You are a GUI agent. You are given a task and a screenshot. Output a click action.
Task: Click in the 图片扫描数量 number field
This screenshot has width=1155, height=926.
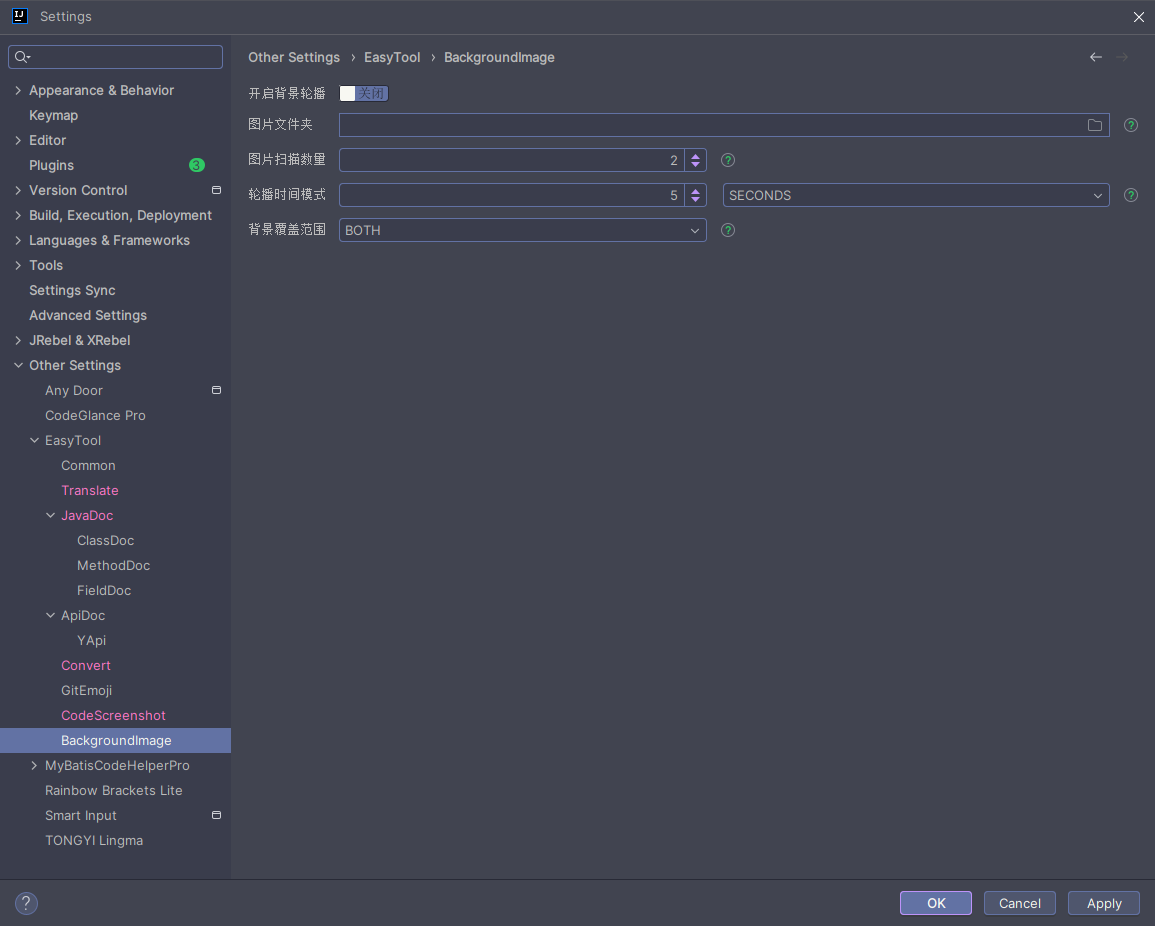click(x=511, y=160)
